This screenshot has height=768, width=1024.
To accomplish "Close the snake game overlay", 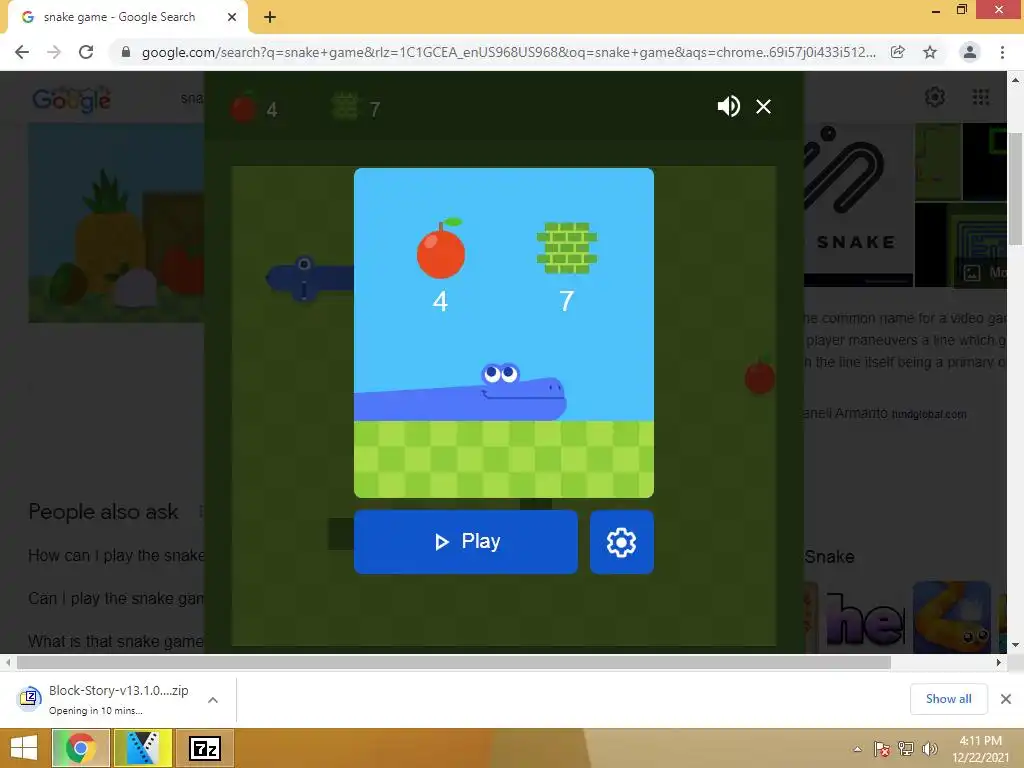I will point(763,106).
